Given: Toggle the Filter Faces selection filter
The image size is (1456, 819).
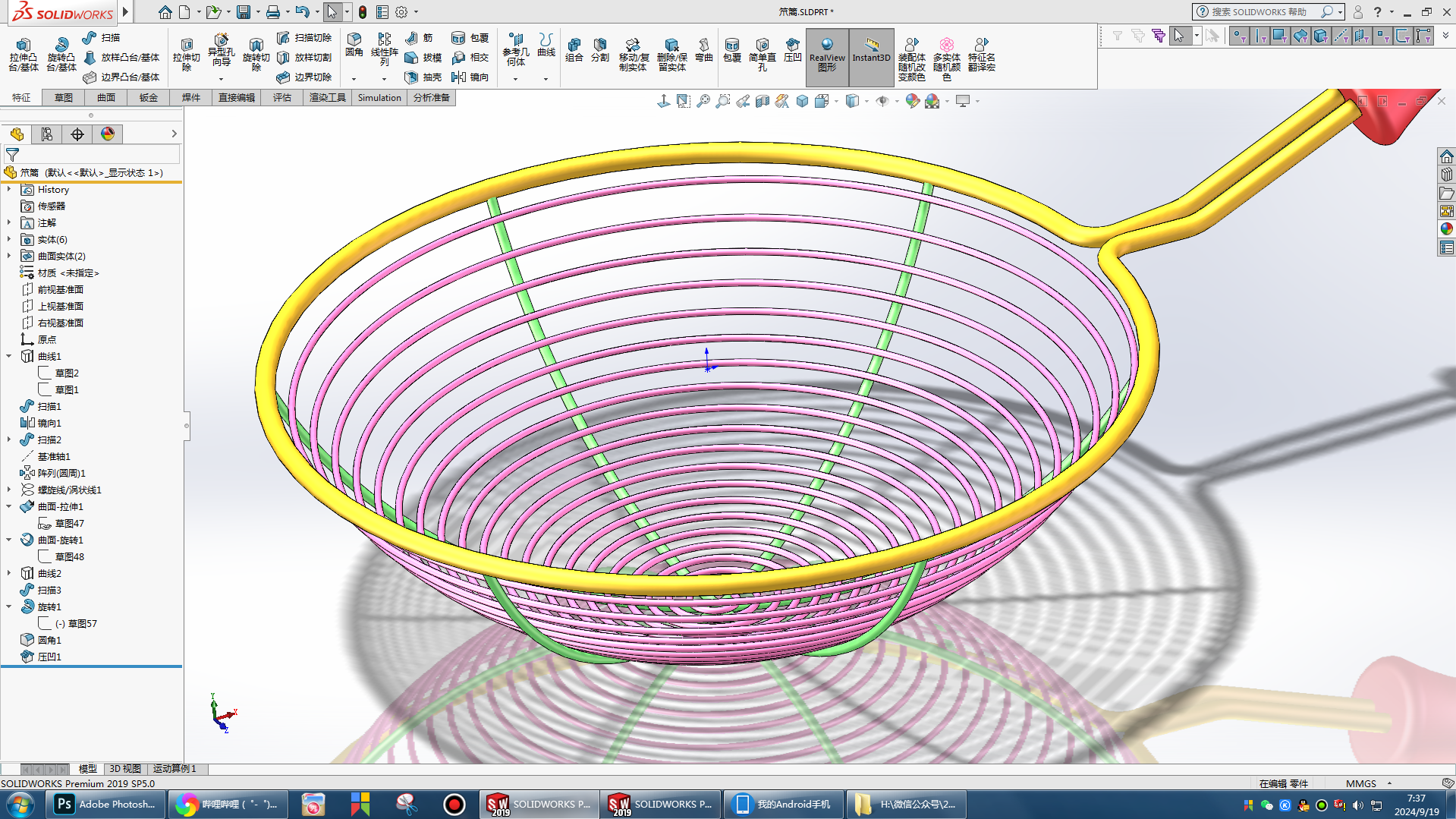Looking at the screenshot, I should tap(1280, 36).
